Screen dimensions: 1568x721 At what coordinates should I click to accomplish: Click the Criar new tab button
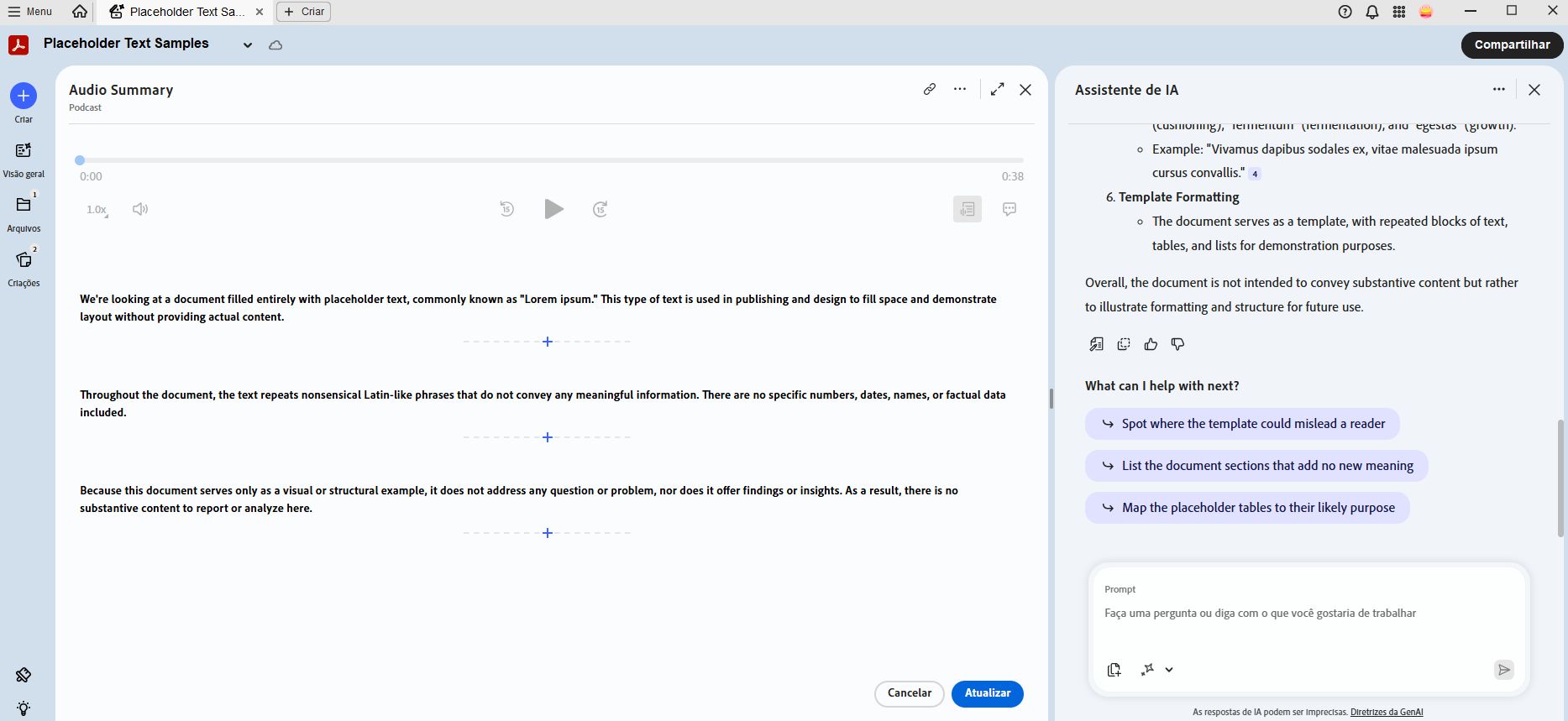(303, 12)
